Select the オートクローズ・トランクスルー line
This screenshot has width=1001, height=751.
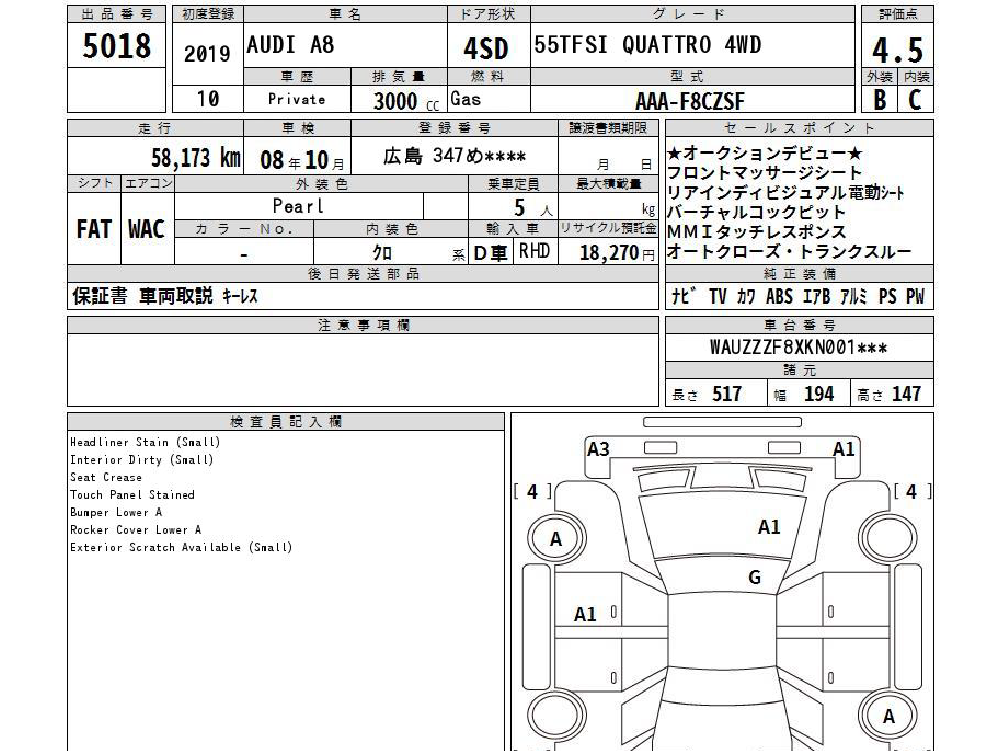[788, 252]
